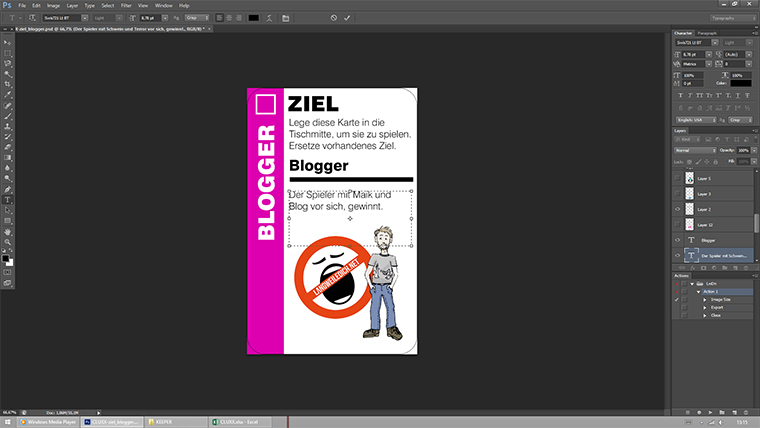
Task: Click the text color swatch in options bar
Action: point(253,18)
